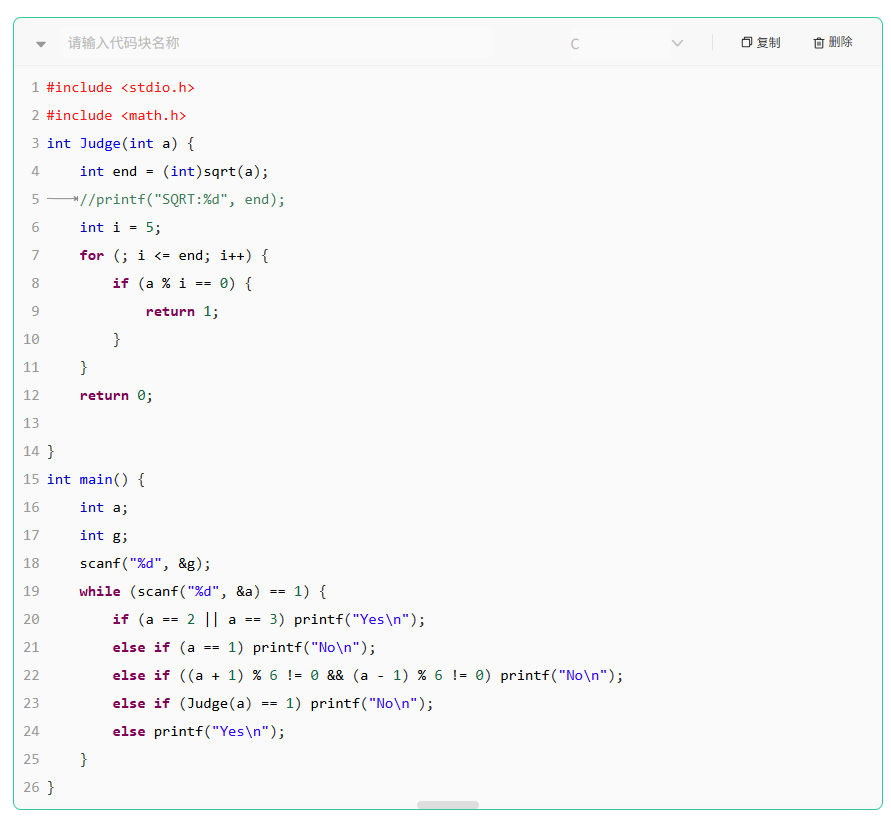Click line "if (a % i == 0) {"
The image size is (891, 823).
point(182,283)
